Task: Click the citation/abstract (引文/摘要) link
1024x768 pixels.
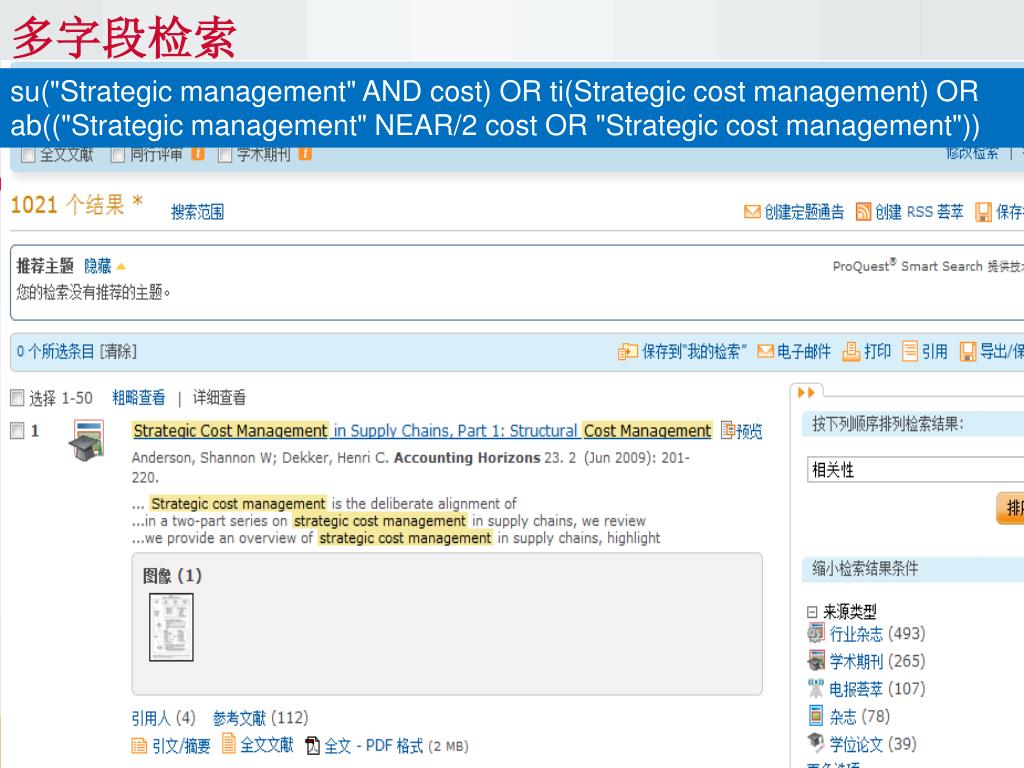Action: pyautogui.click(x=182, y=745)
